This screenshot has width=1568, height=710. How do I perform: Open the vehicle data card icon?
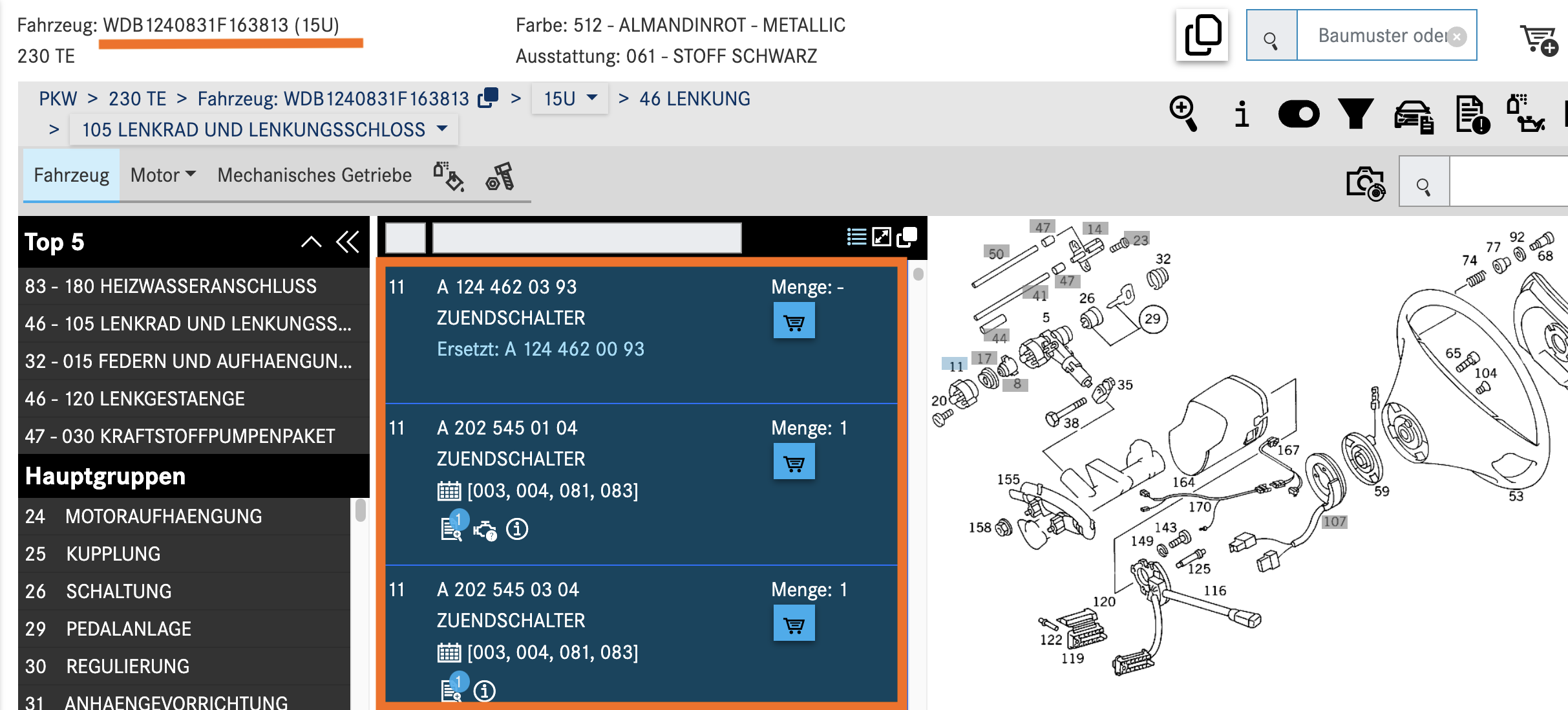pos(1414,116)
